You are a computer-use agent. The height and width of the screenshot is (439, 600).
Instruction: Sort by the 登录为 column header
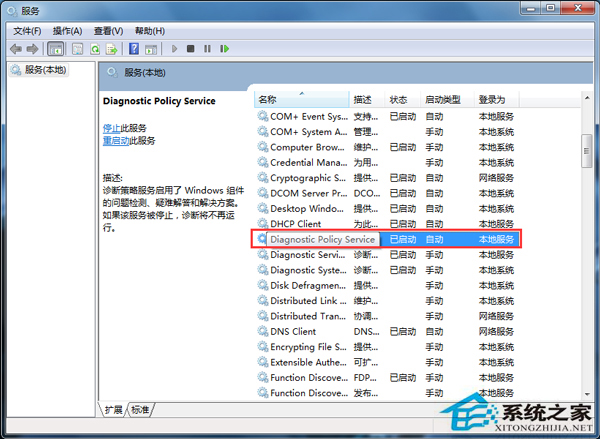(496, 100)
